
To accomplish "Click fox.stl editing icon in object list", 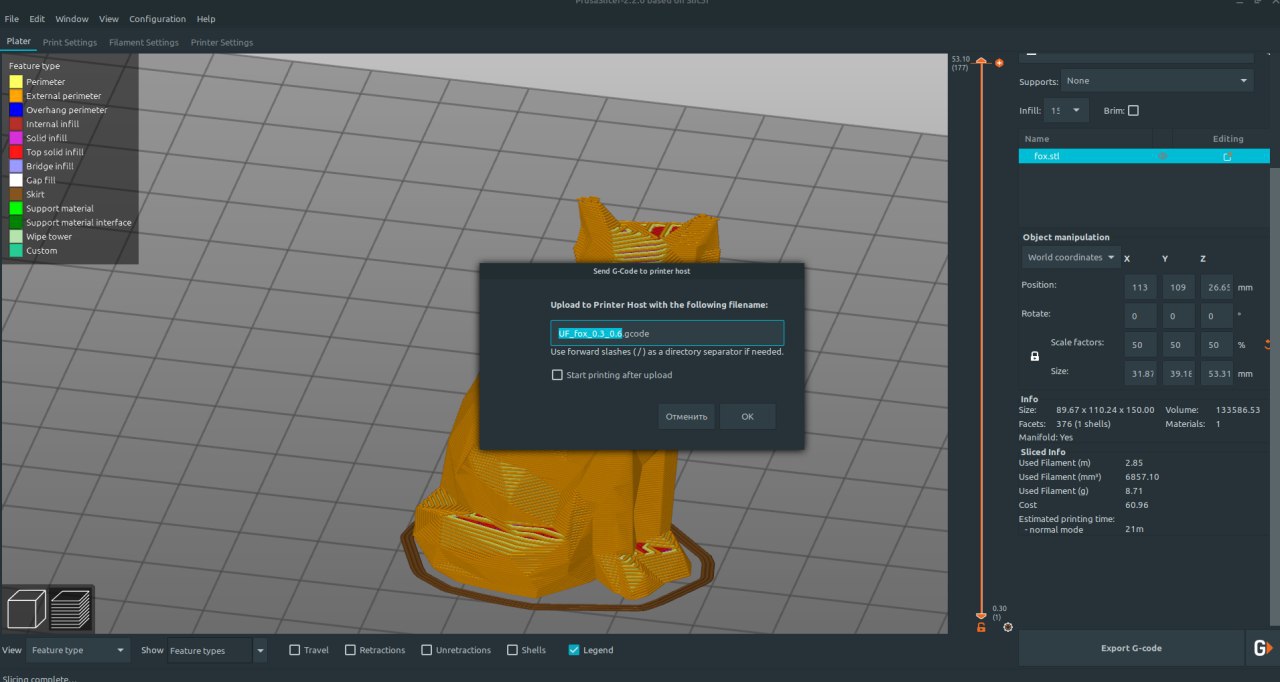I will (1227, 156).
